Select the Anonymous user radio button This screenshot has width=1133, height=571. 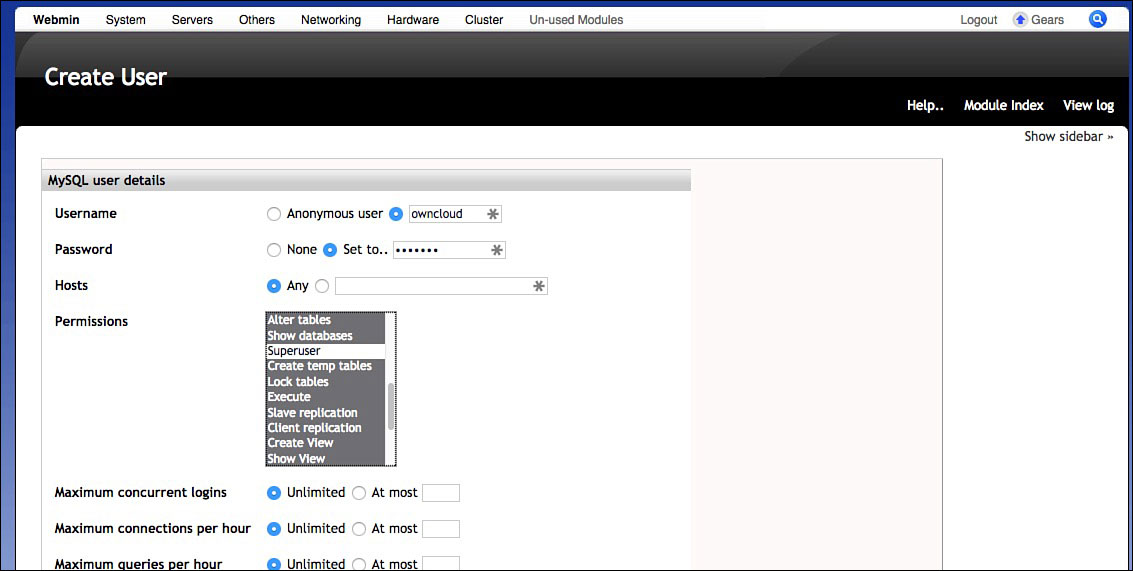[274, 214]
